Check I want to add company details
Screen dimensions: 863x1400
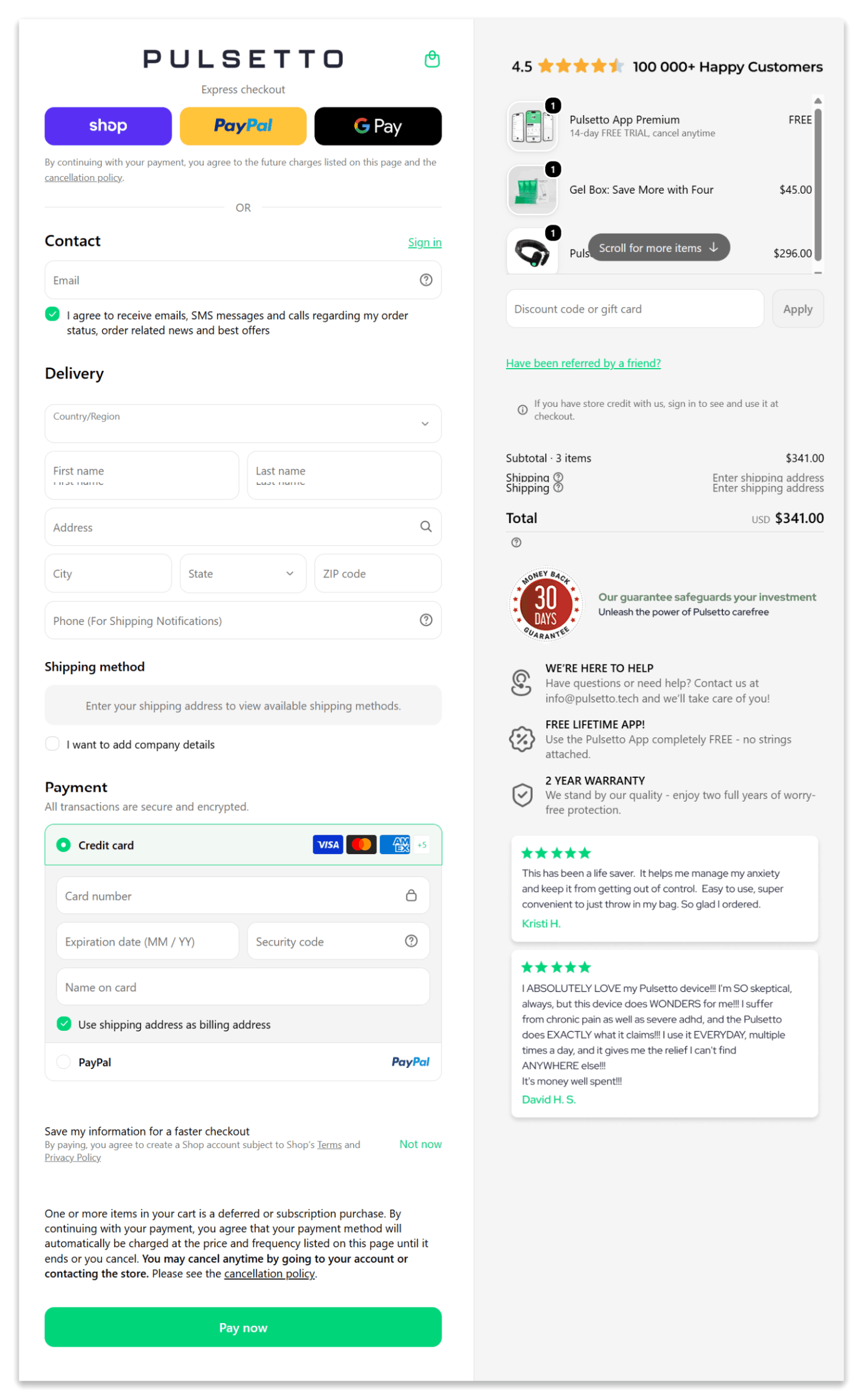point(52,744)
